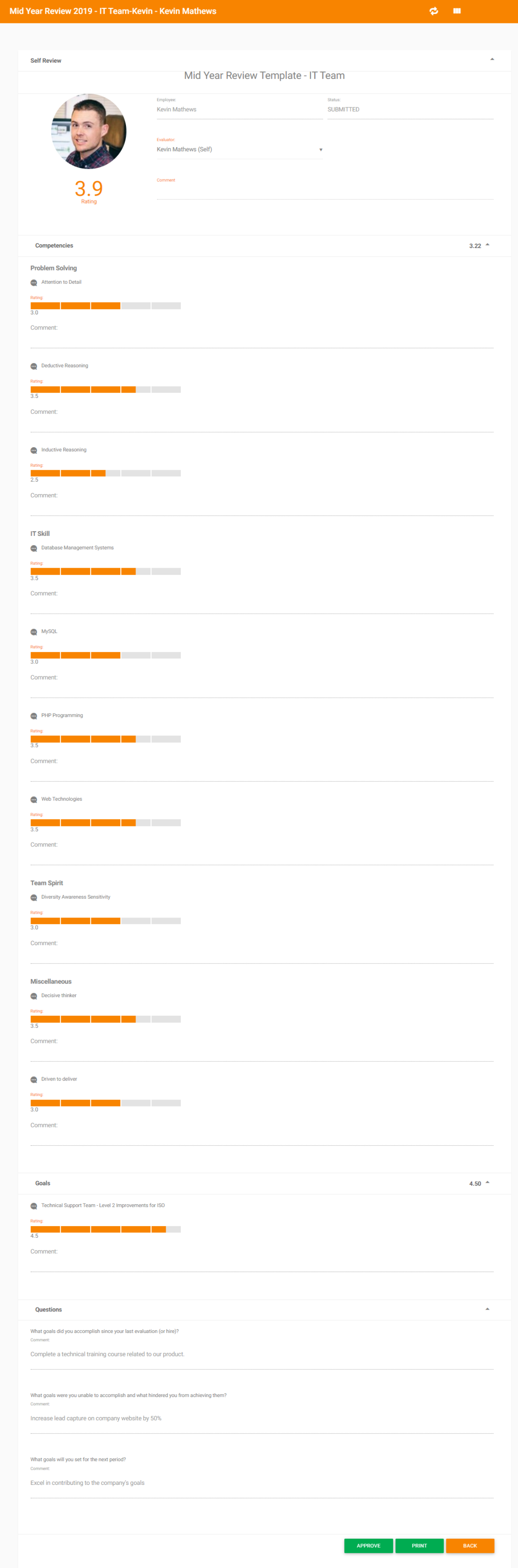Screen dimensions: 518x1568
Task: Collapse the Self Review section
Action: (x=492, y=59)
